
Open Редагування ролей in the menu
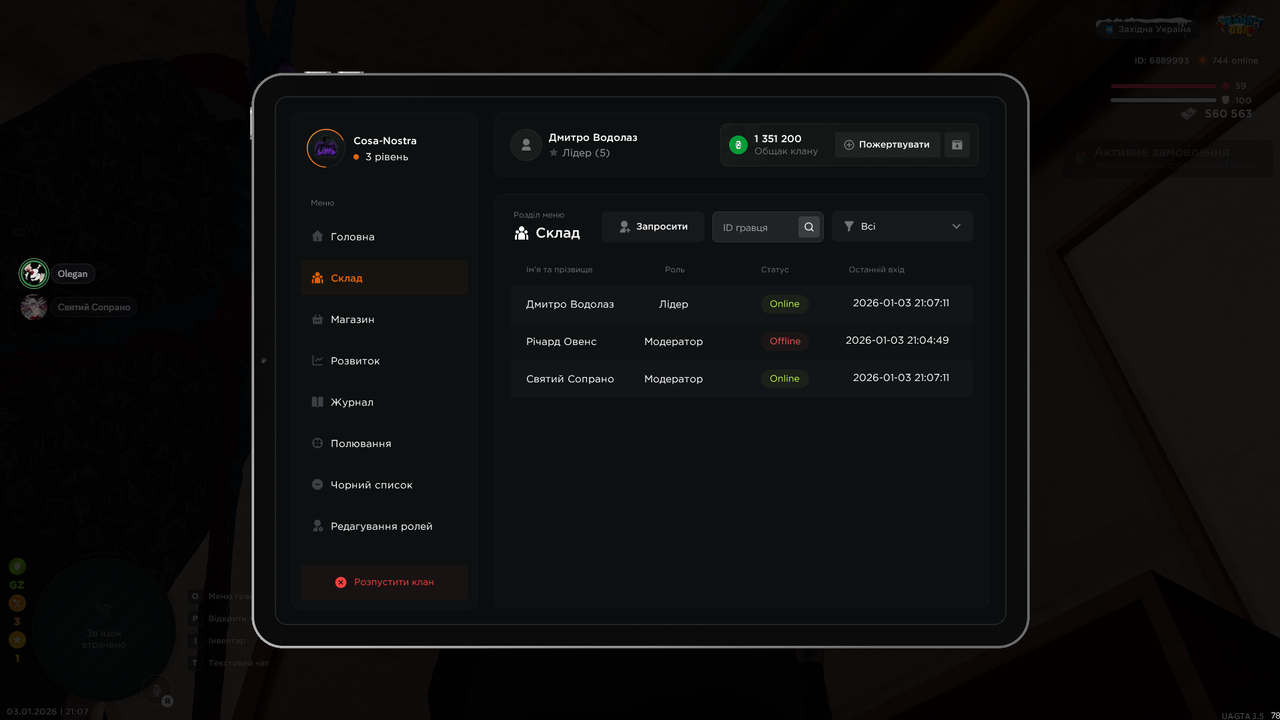(x=384, y=526)
